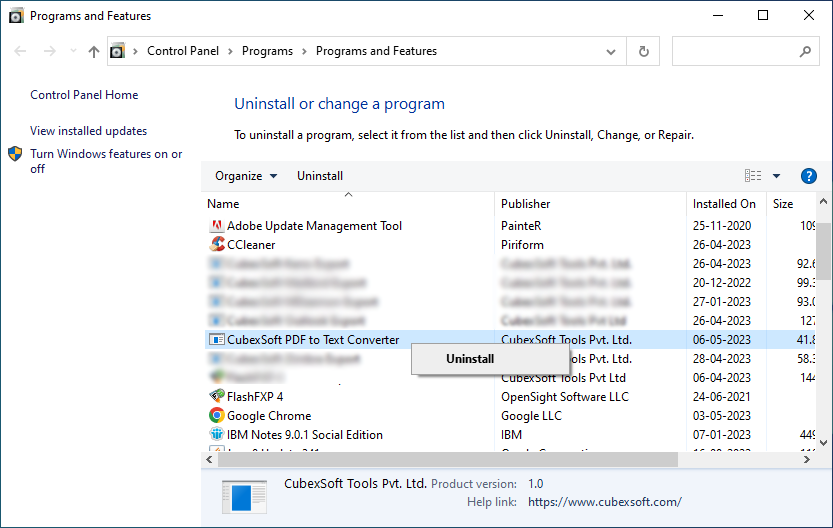The image size is (833, 528).
Task: Click the IBM Notes icon
Action: click(216, 435)
